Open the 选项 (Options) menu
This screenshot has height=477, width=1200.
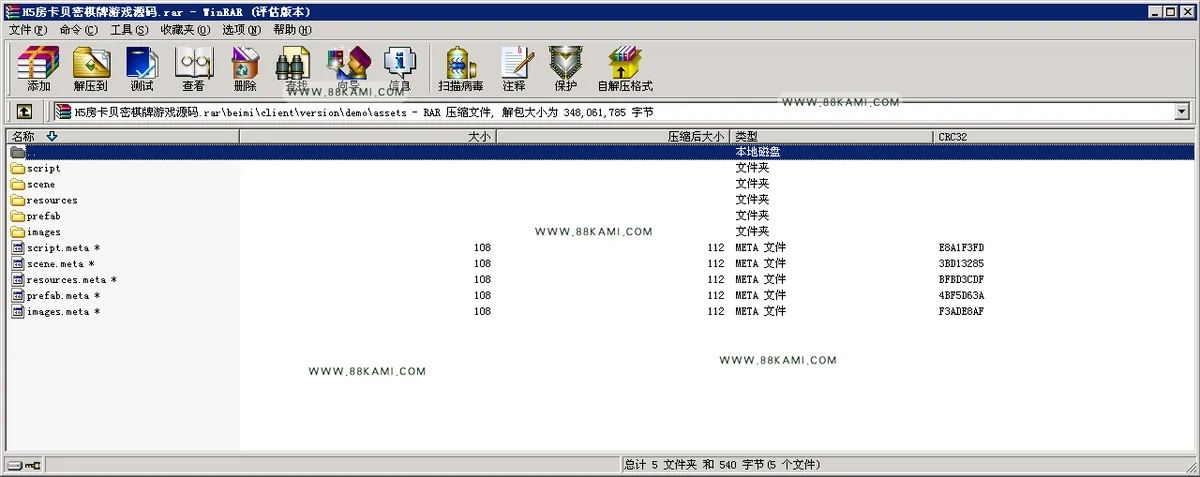[241, 30]
